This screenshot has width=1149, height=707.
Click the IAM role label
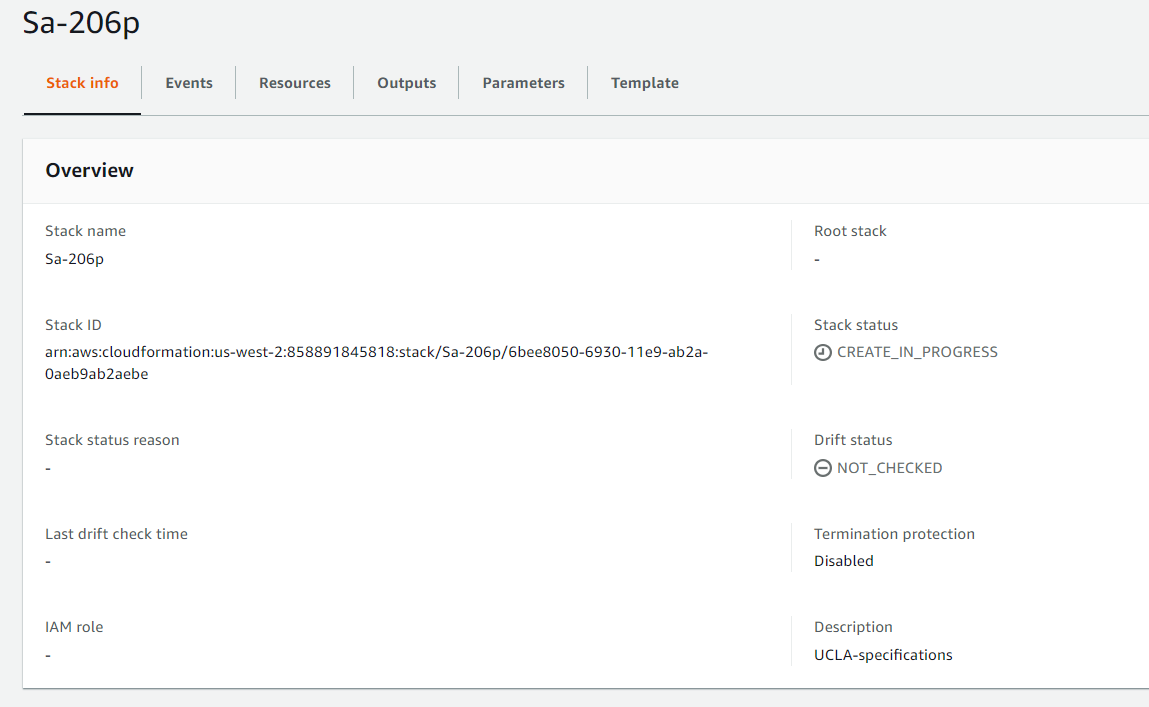pos(74,627)
